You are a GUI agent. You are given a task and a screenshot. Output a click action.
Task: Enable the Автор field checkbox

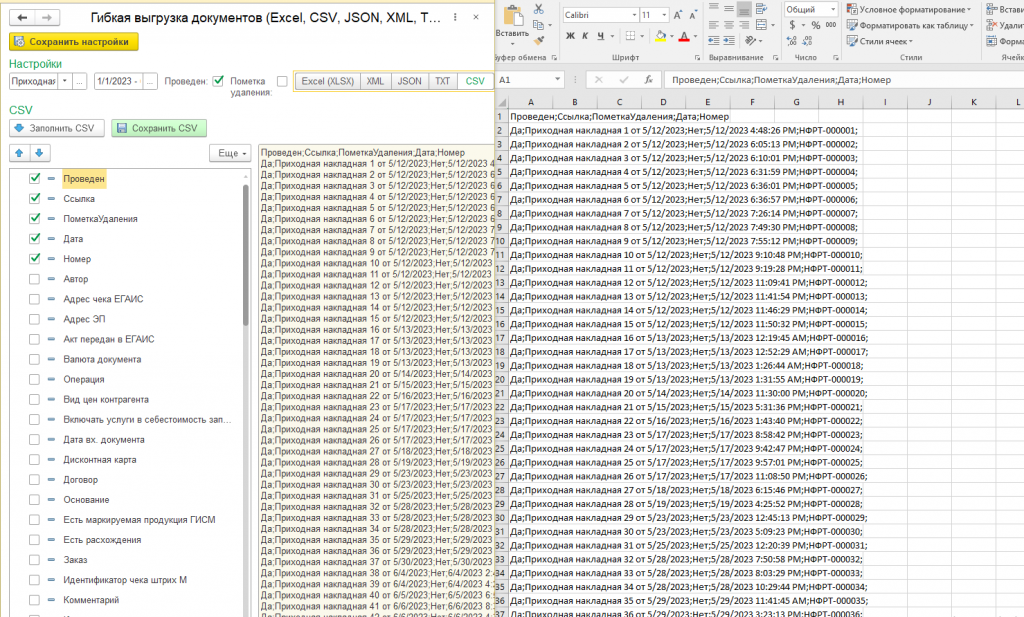(x=35, y=279)
